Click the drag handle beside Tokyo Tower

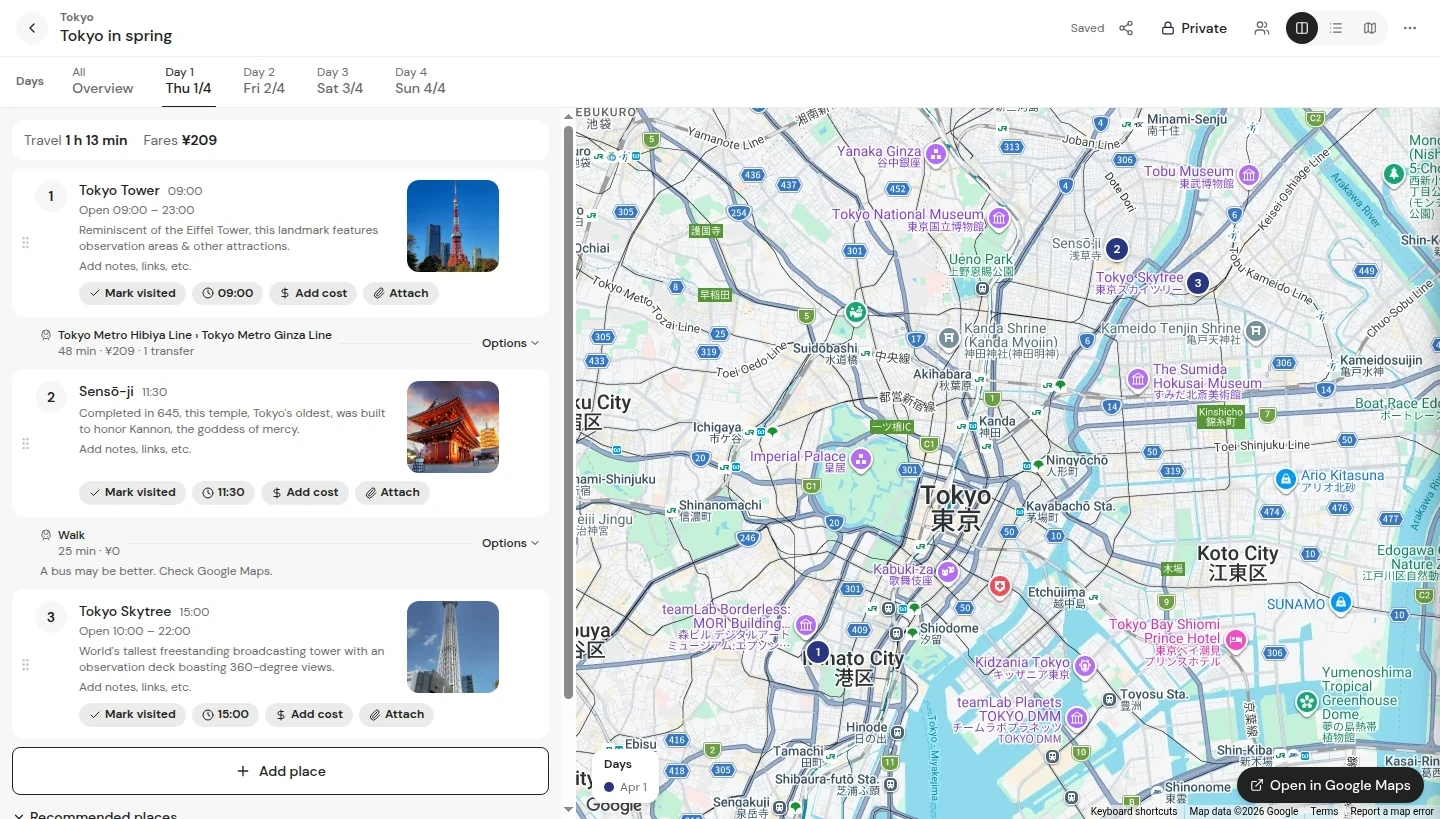pos(25,243)
